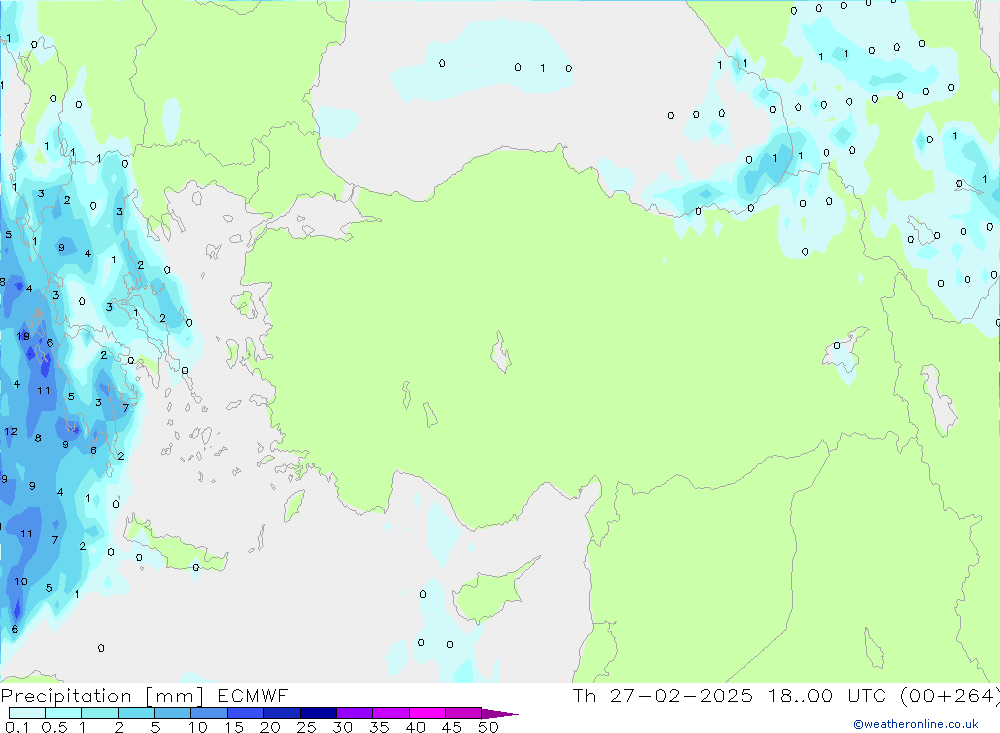The height and width of the screenshot is (733, 1000).
Task: Click the '45' legend scale label
Action: point(452,727)
